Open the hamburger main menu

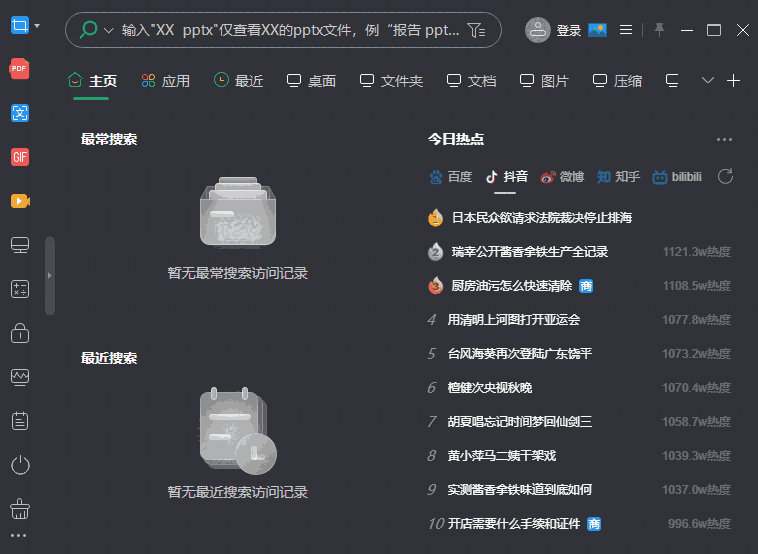click(626, 30)
